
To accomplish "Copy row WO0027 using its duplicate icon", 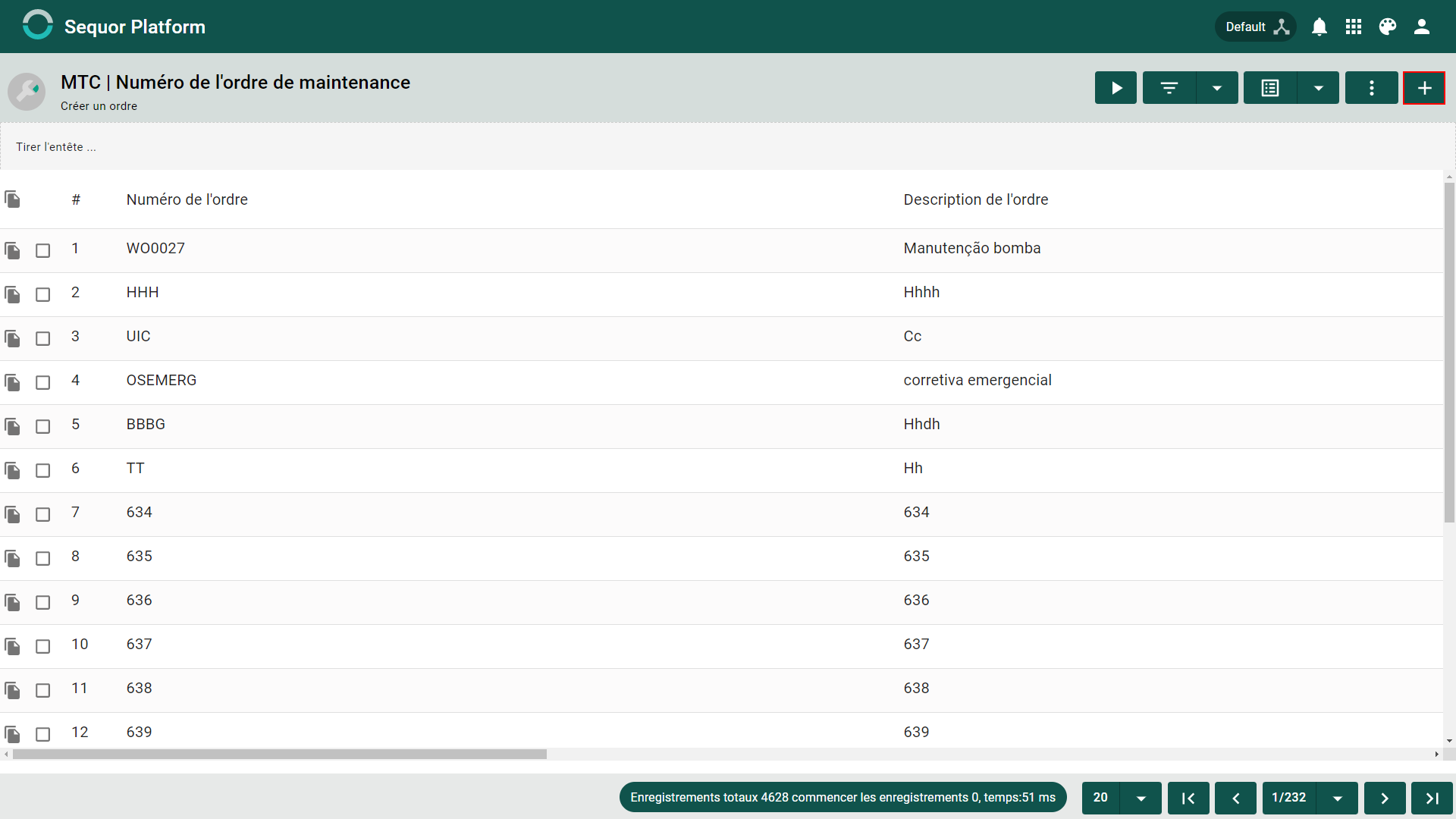I will [12, 250].
